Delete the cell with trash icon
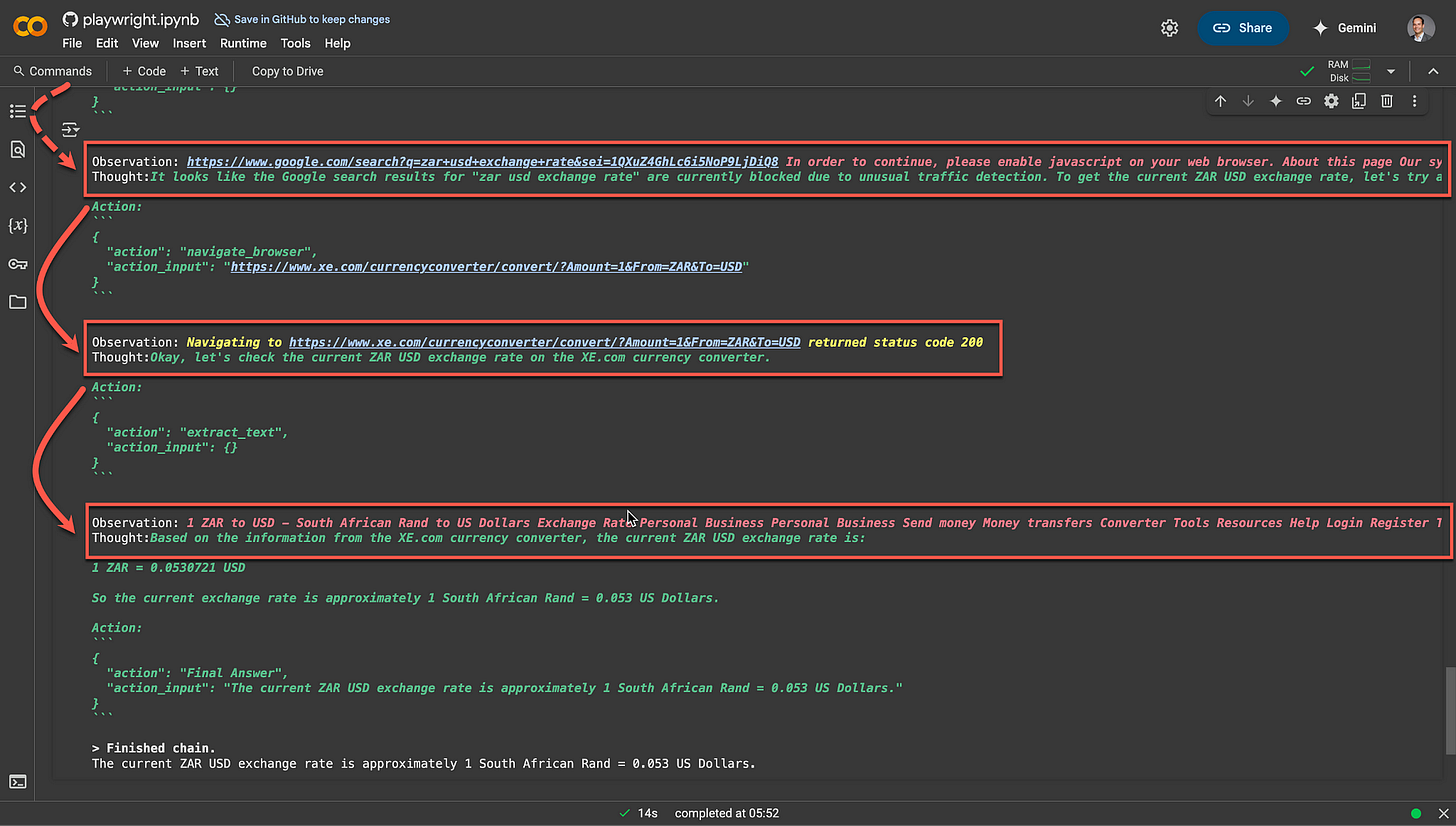Screen dimensions: 1456x826 pyautogui.click(x=1387, y=101)
